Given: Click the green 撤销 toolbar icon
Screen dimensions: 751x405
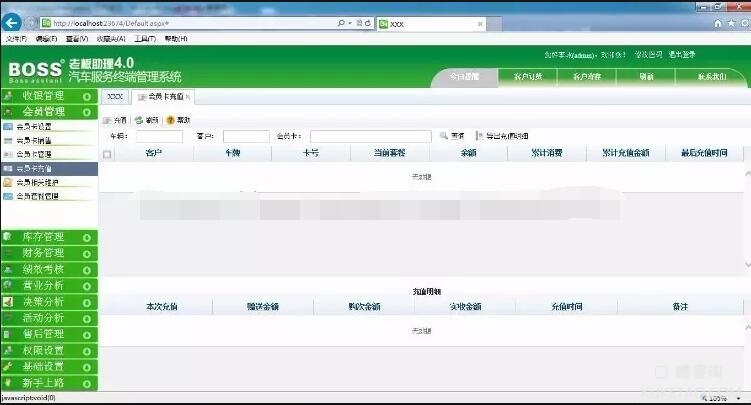Looking at the screenshot, I should click(x=139, y=120).
